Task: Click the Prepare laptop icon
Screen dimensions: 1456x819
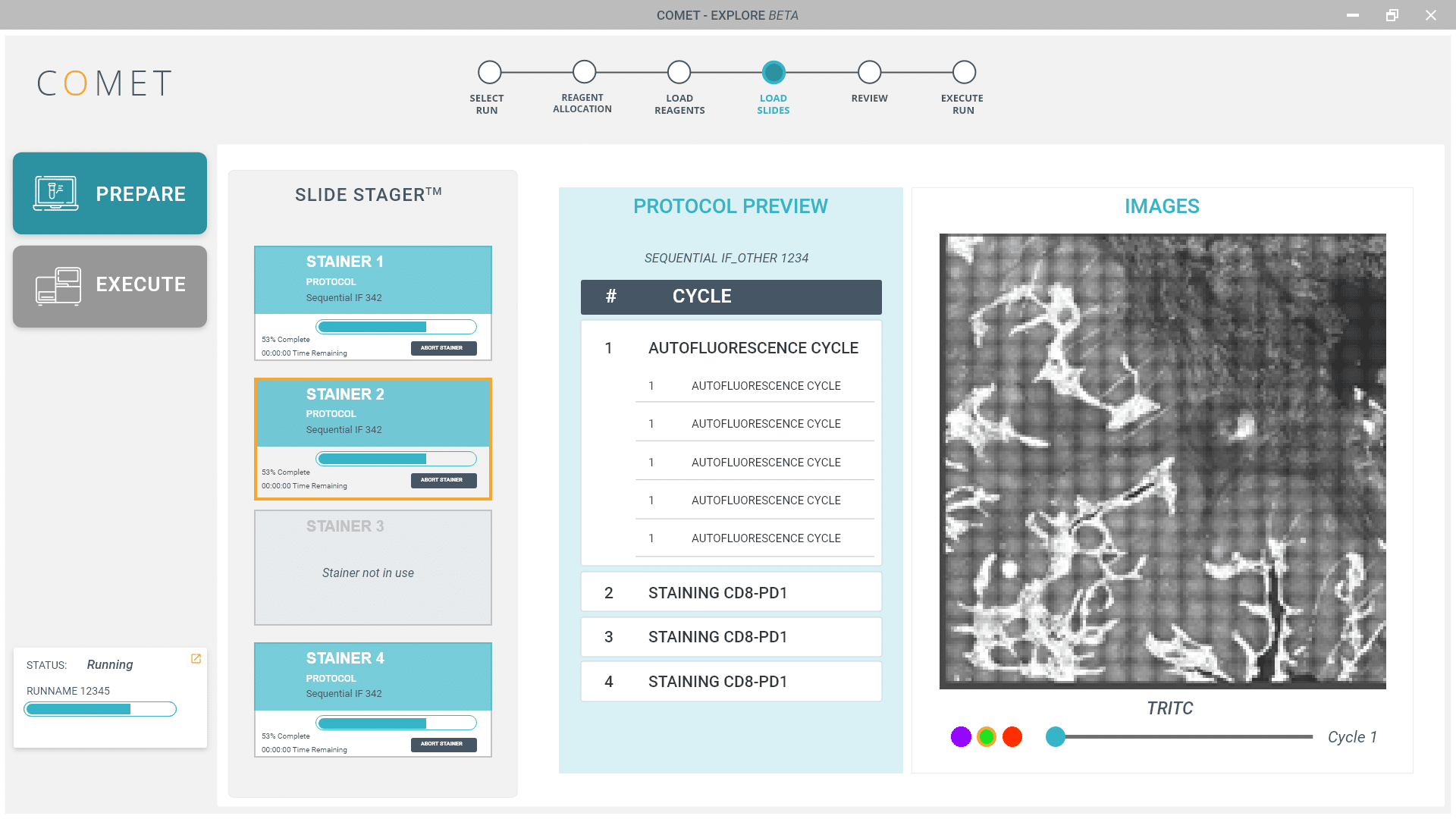Action: [x=55, y=193]
